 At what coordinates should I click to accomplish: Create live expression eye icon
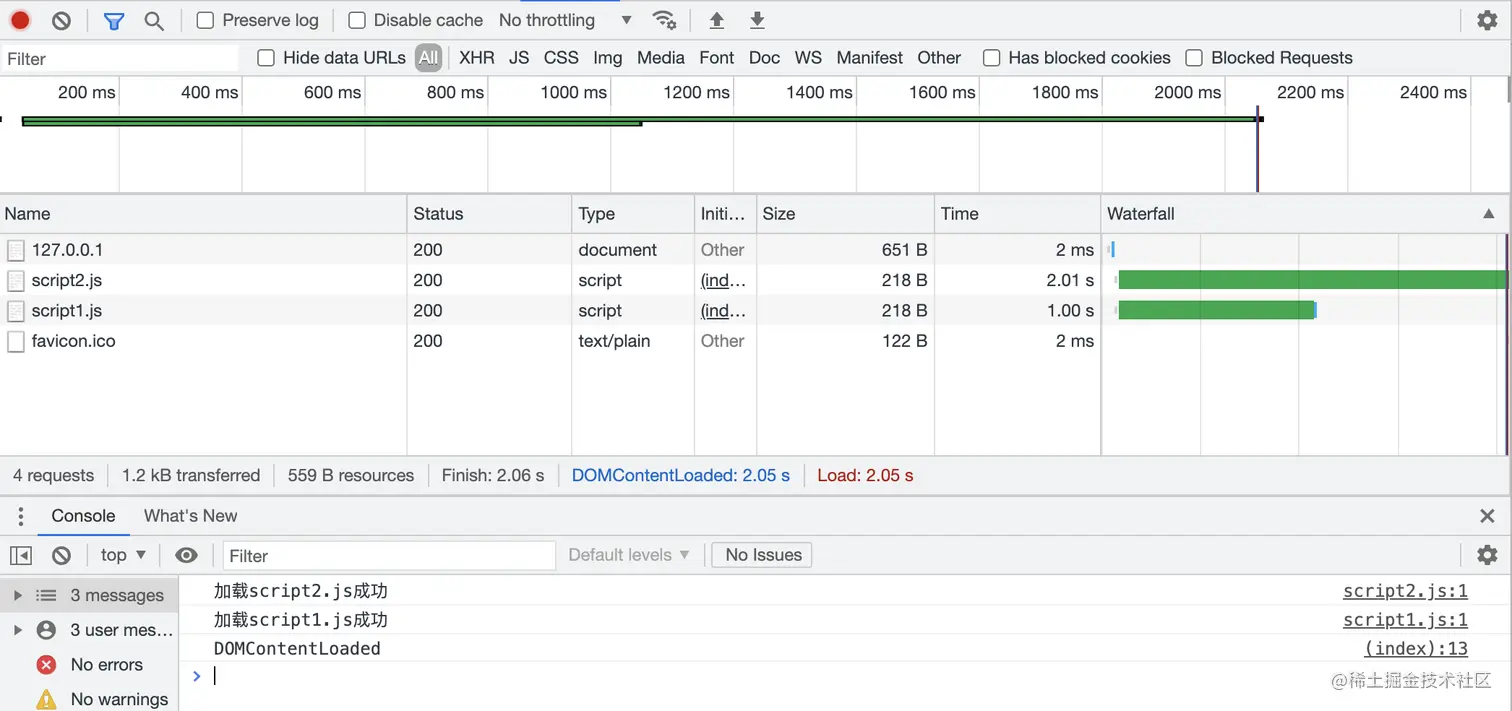(x=186, y=555)
